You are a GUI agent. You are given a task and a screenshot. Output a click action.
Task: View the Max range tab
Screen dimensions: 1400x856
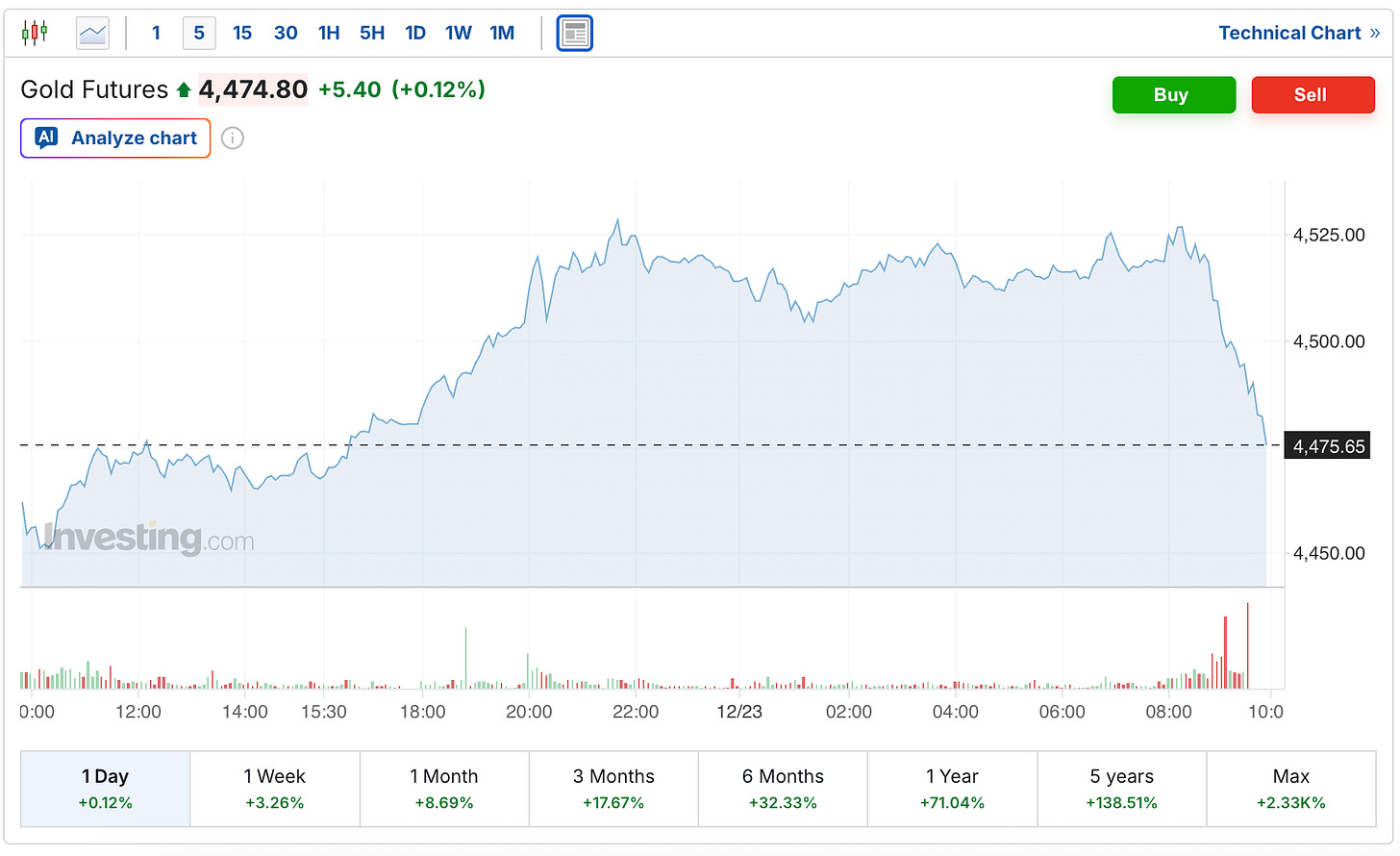(x=1290, y=789)
